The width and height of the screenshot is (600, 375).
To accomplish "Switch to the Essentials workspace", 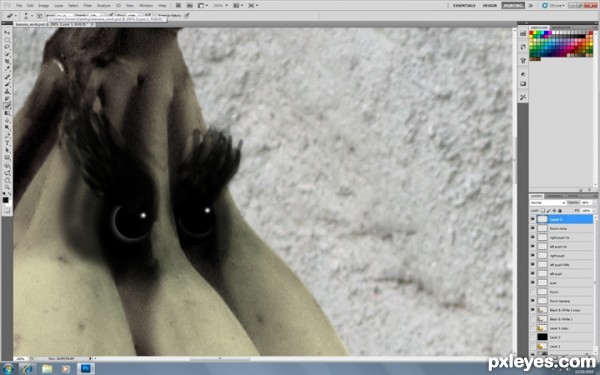I will click(464, 5).
